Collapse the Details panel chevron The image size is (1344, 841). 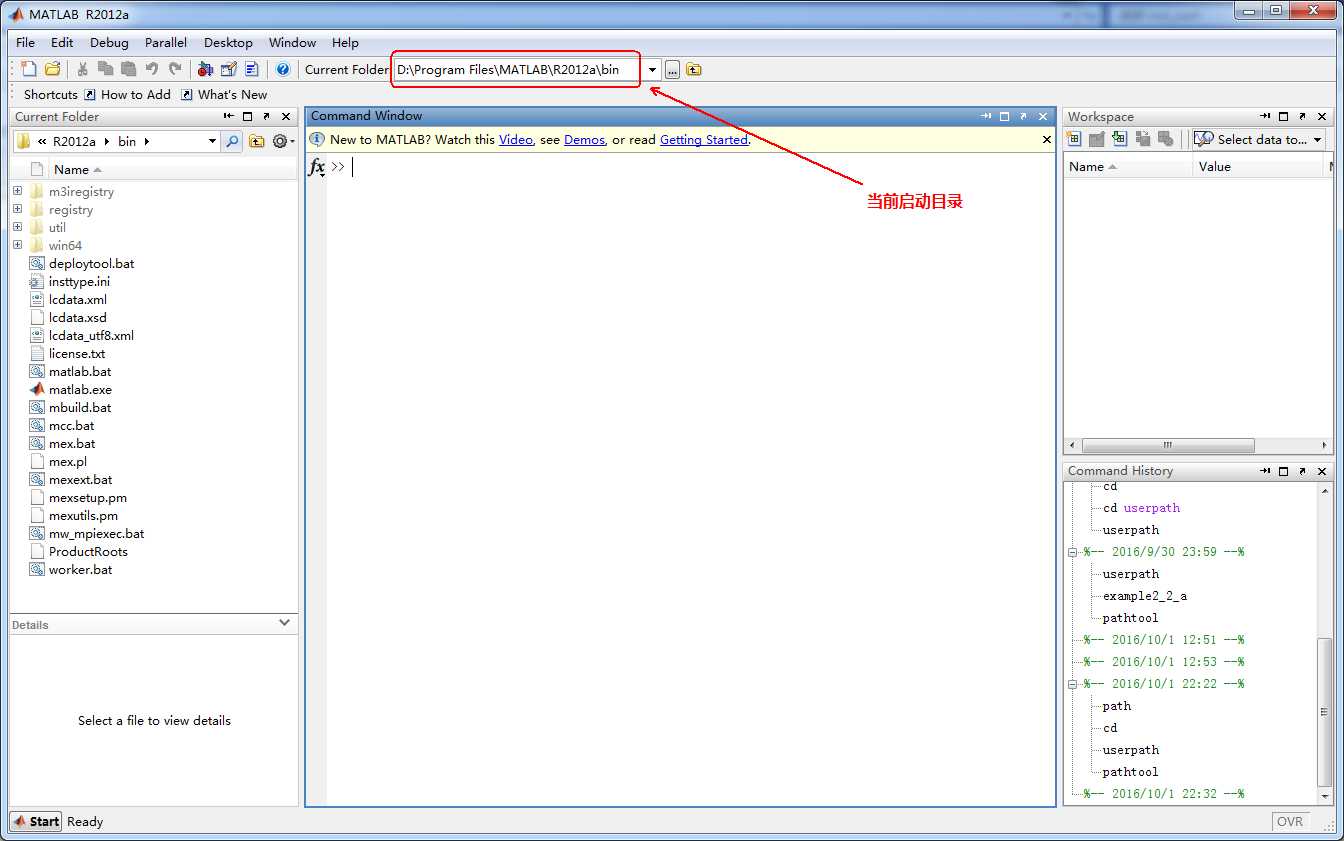(x=285, y=623)
